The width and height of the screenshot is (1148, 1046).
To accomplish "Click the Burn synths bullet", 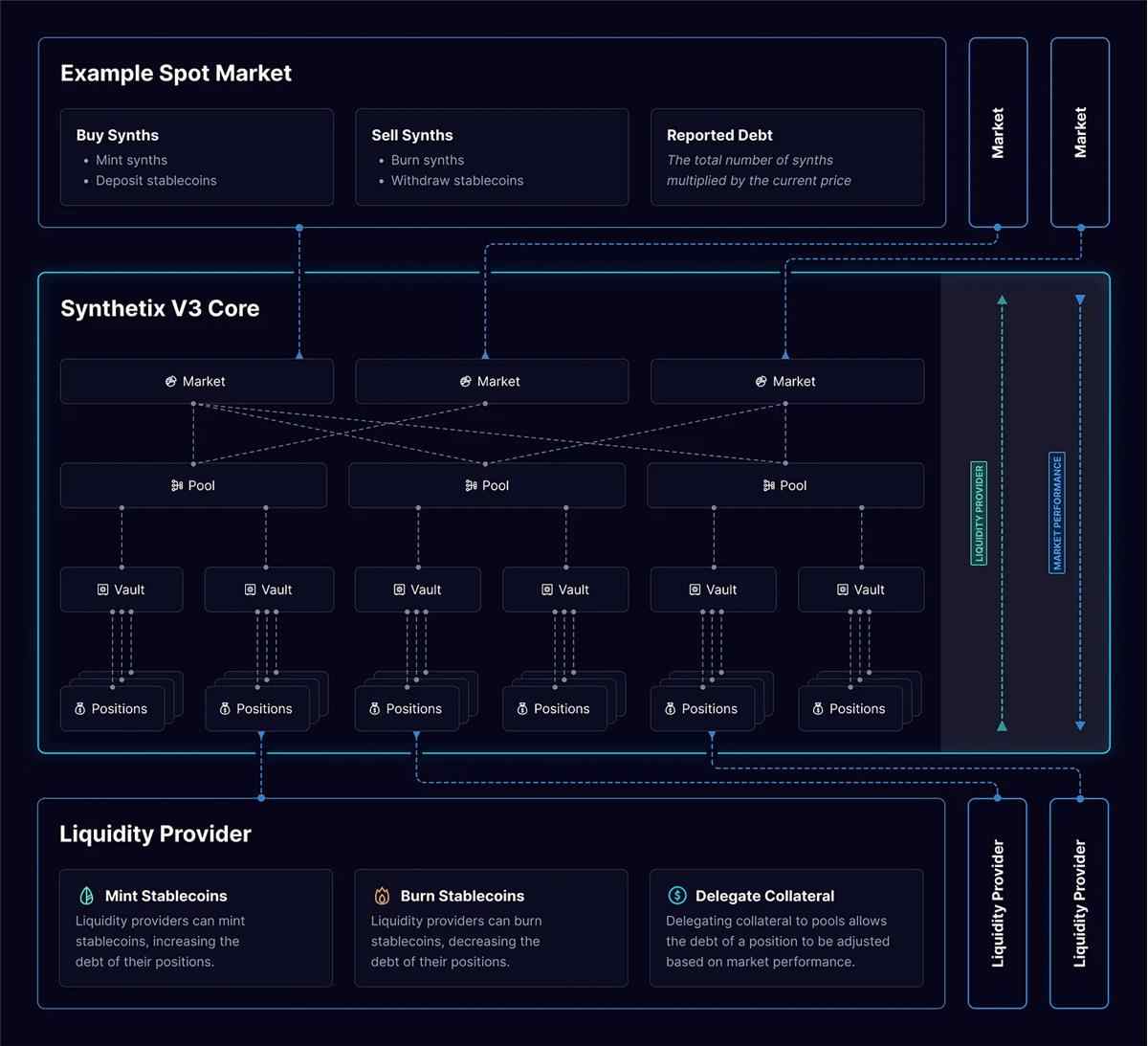I will [x=427, y=160].
